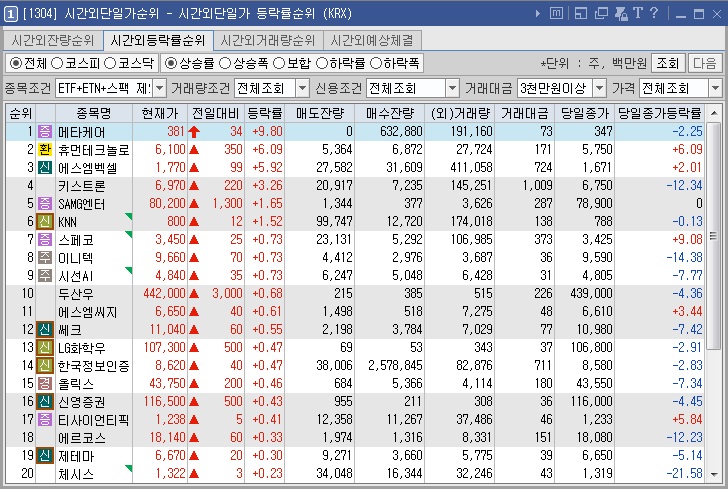
Task: Click the table scrollbar down arrow
Action: coord(715,475)
